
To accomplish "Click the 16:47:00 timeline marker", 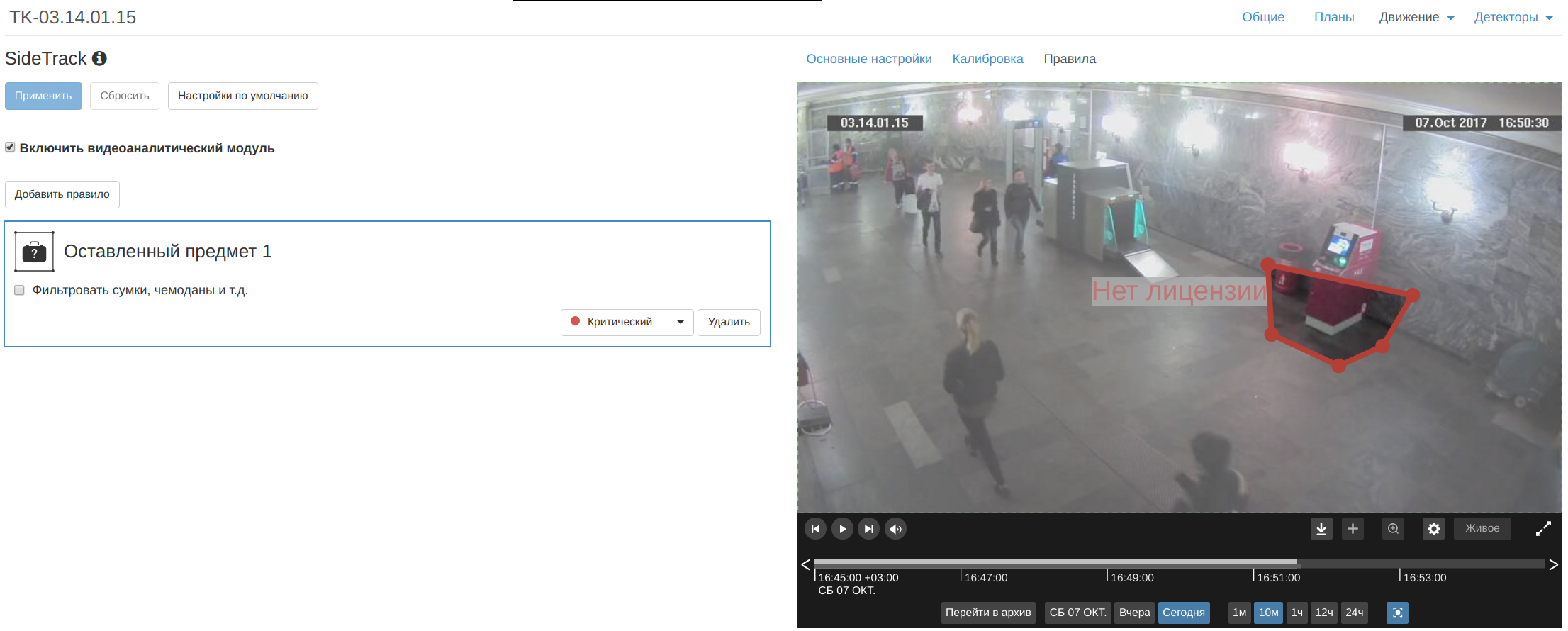I will (x=985, y=578).
